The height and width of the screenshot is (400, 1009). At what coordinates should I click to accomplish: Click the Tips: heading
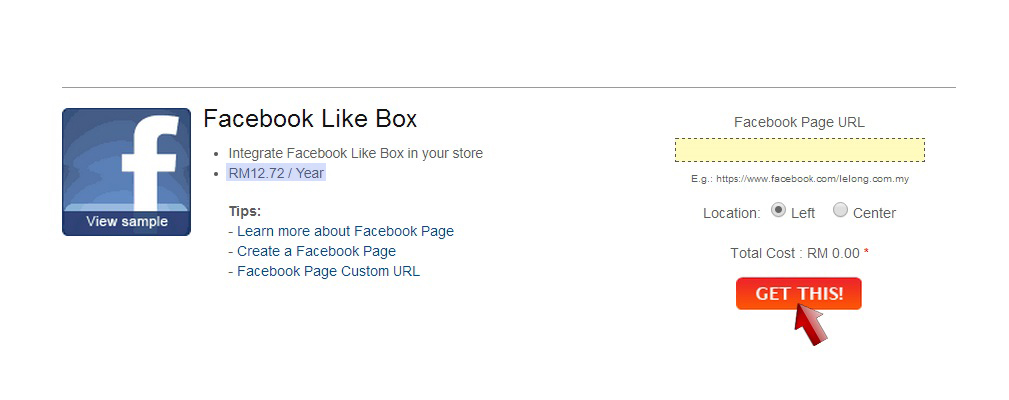coord(245,212)
